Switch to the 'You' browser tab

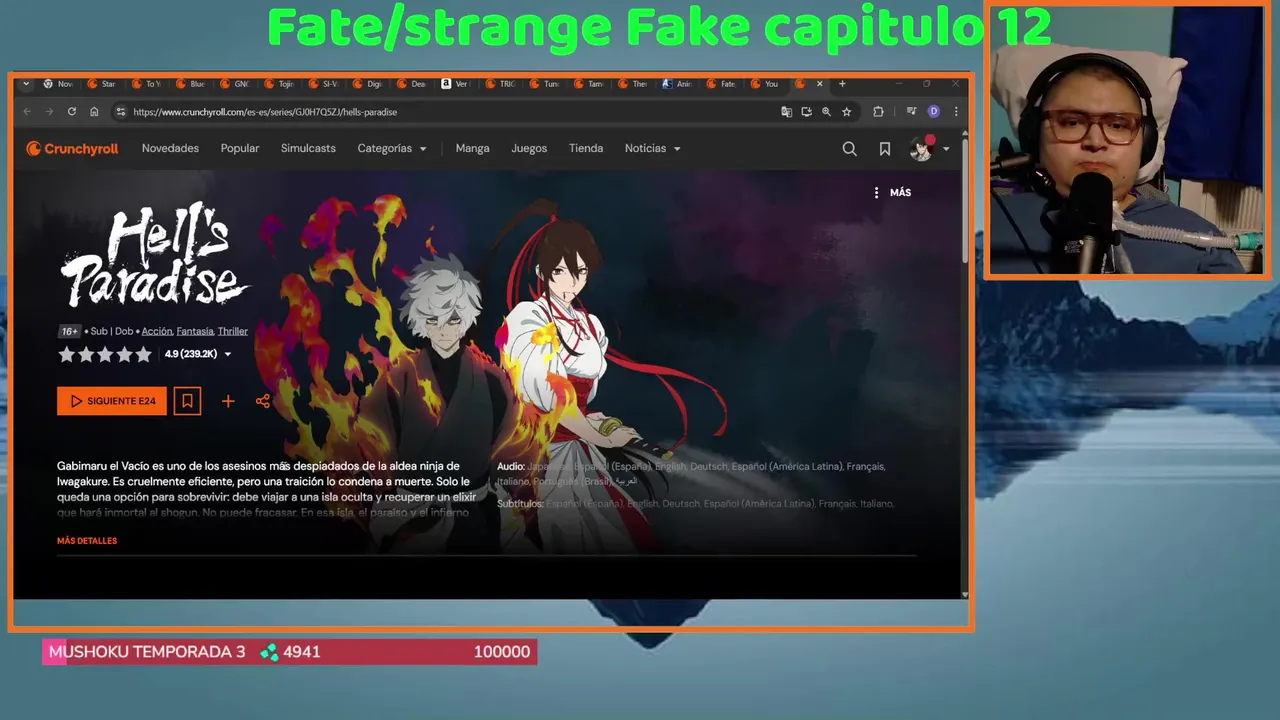[764, 84]
